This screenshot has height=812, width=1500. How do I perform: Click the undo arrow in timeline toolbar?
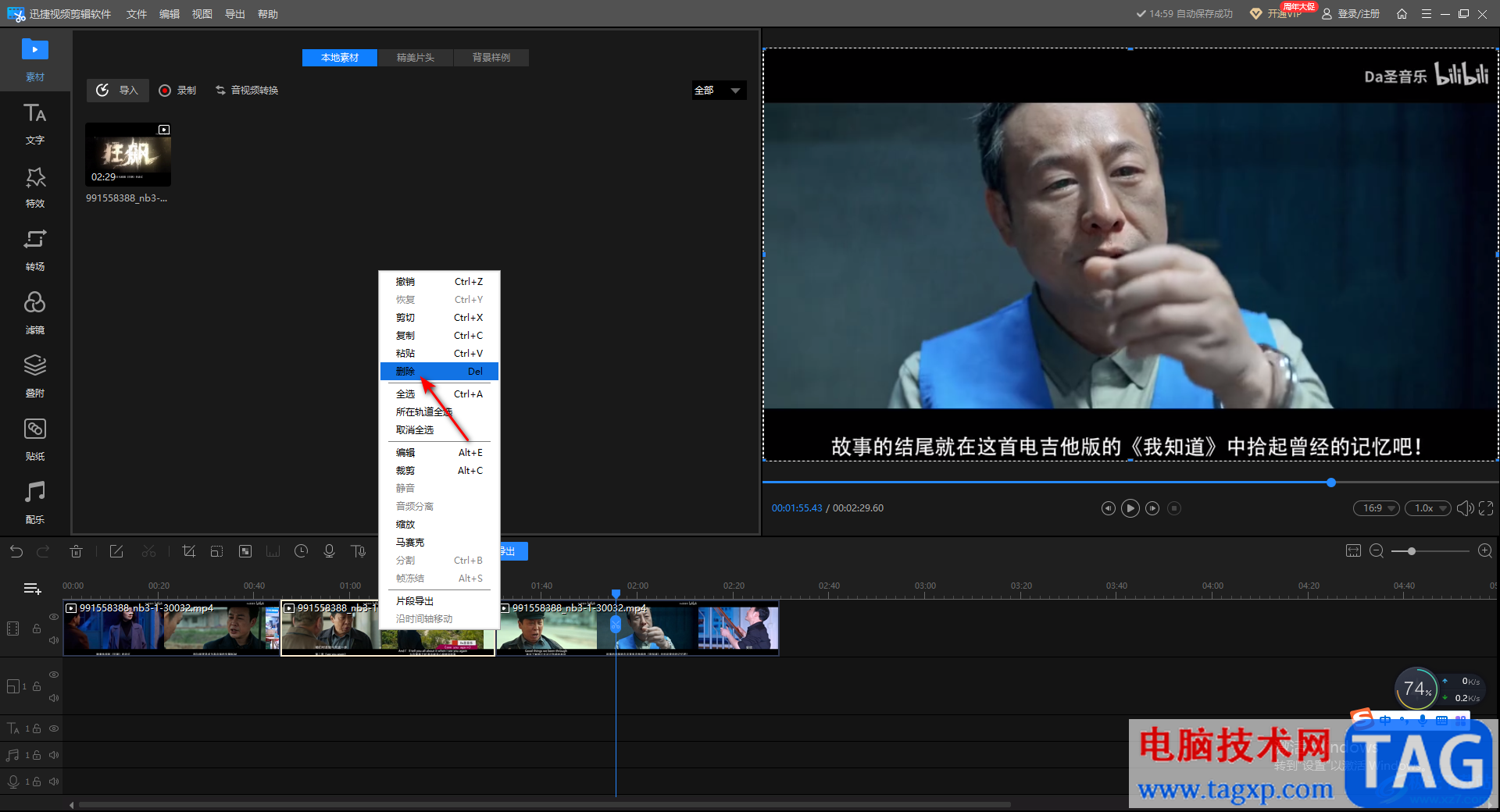tap(16, 551)
